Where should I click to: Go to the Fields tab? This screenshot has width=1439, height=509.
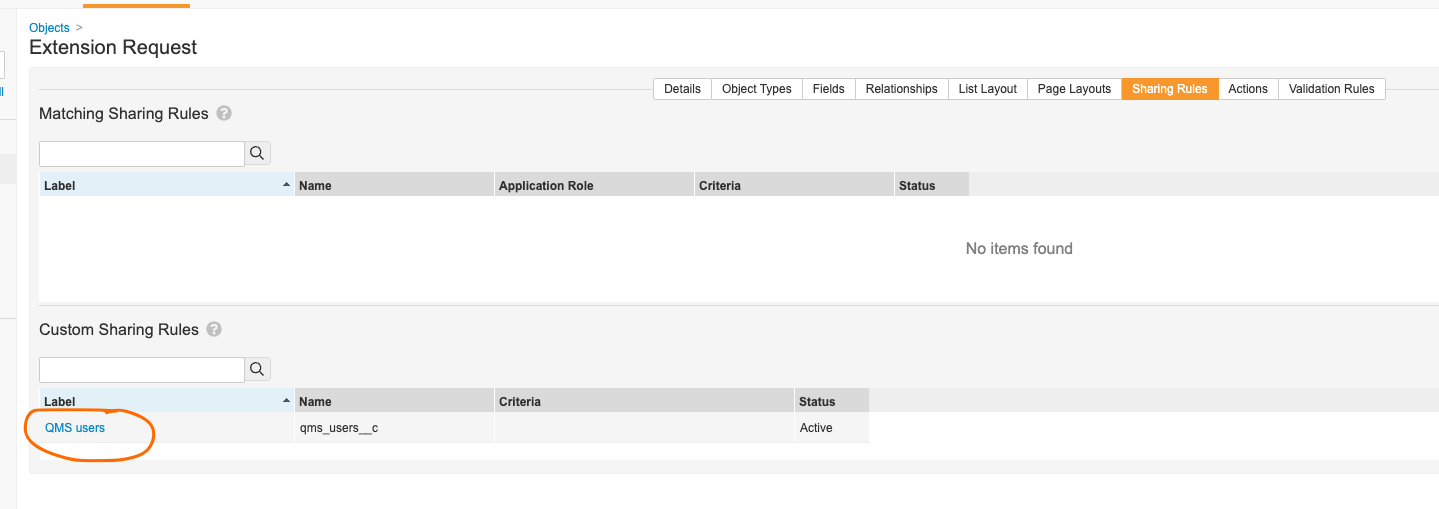coord(828,89)
